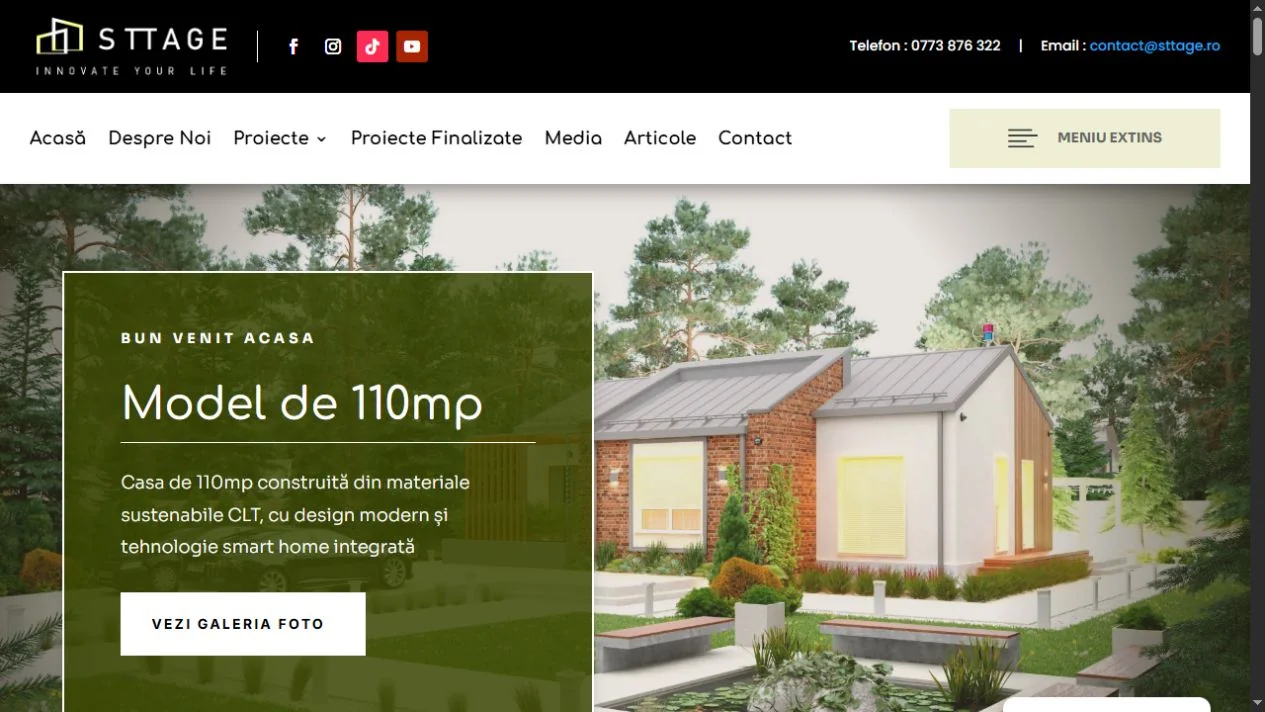
Task: Click the phone number 0773 876 322
Action: tap(955, 46)
